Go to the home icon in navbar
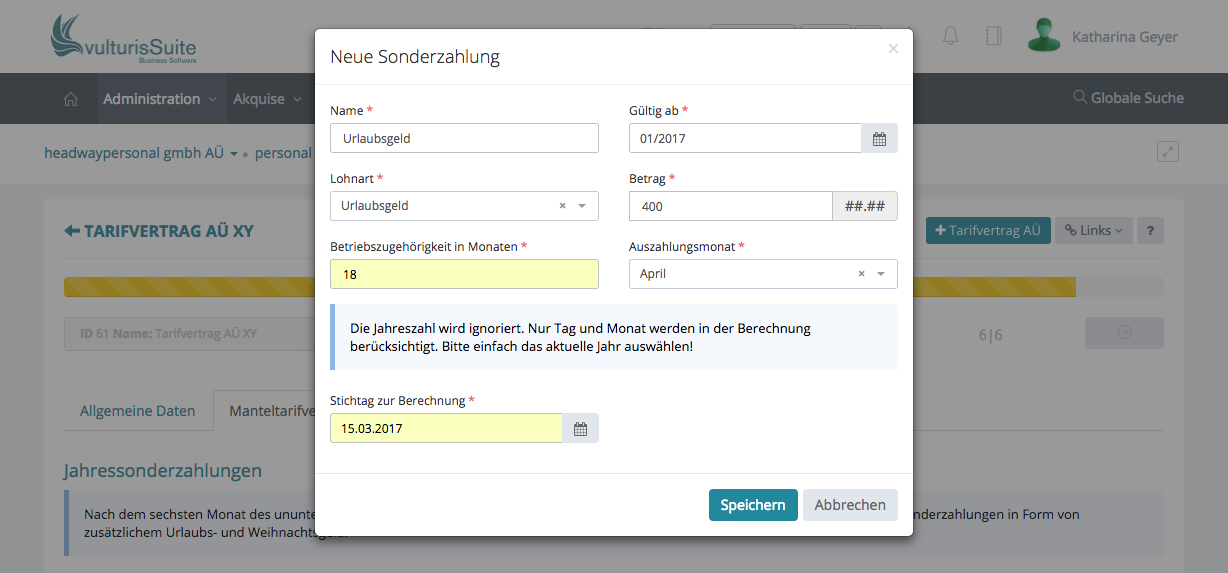The width and height of the screenshot is (1228, 573). tap(70, 99)
